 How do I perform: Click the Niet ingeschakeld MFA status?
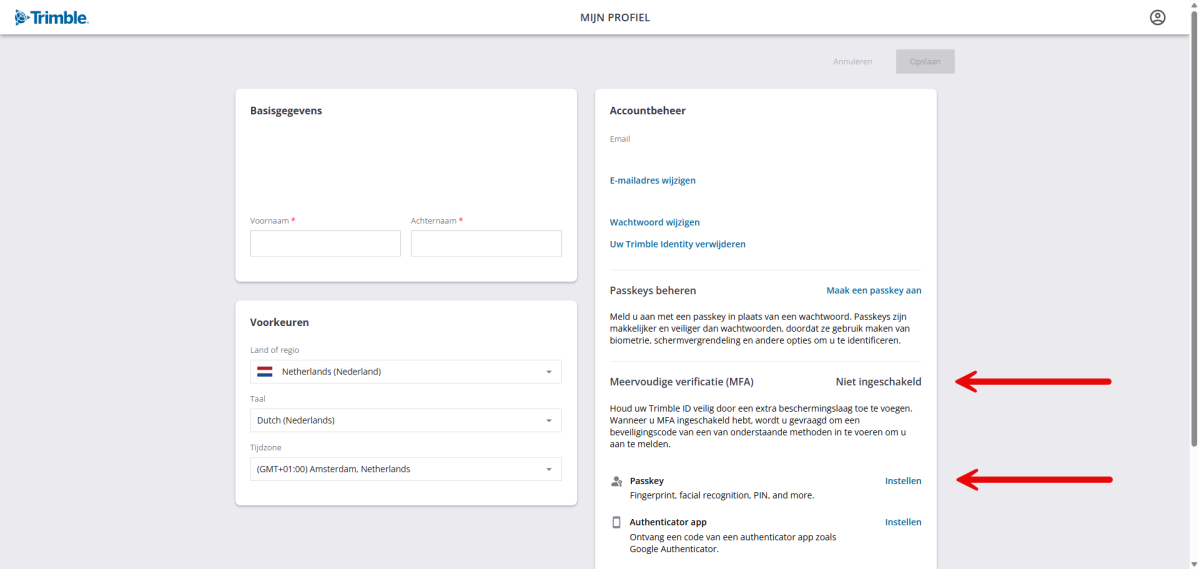[x=878, y=382]
